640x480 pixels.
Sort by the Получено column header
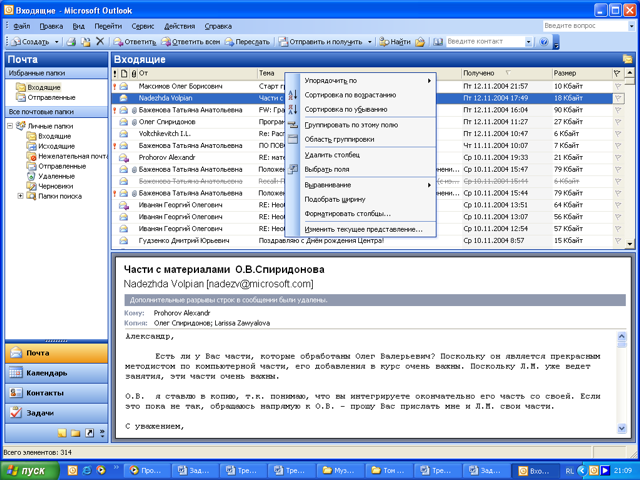pos(506,73)
